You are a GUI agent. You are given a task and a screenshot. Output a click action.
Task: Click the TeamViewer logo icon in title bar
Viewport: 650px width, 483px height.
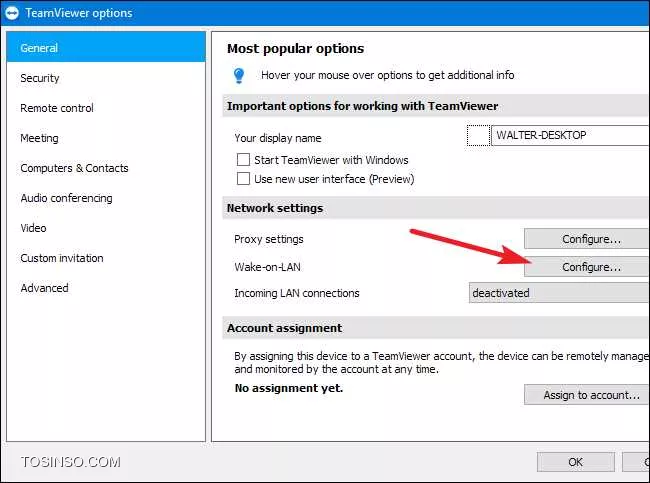[x=12, y=13]
